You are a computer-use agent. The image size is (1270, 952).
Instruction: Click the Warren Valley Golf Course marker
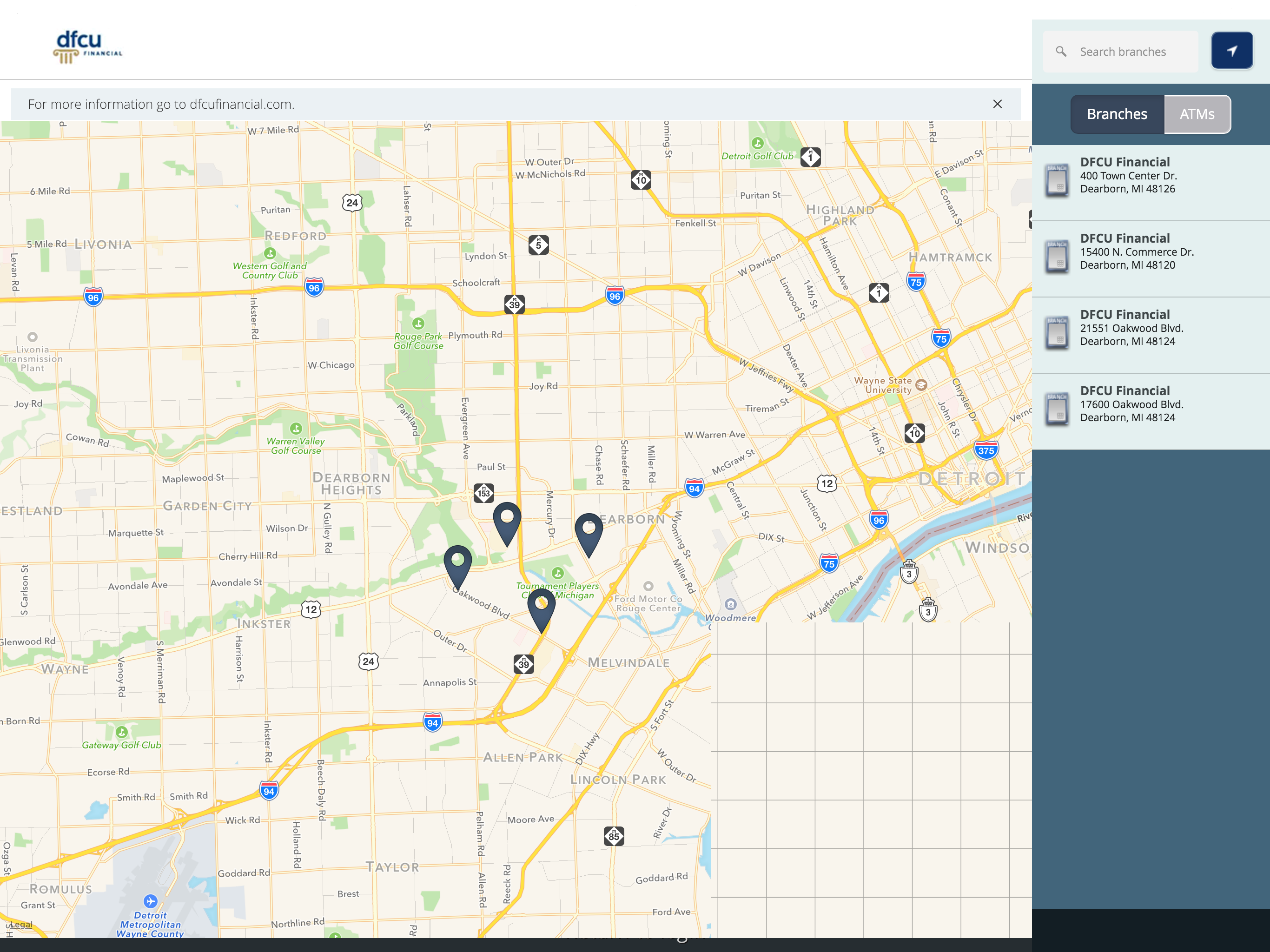coord(296,428)
